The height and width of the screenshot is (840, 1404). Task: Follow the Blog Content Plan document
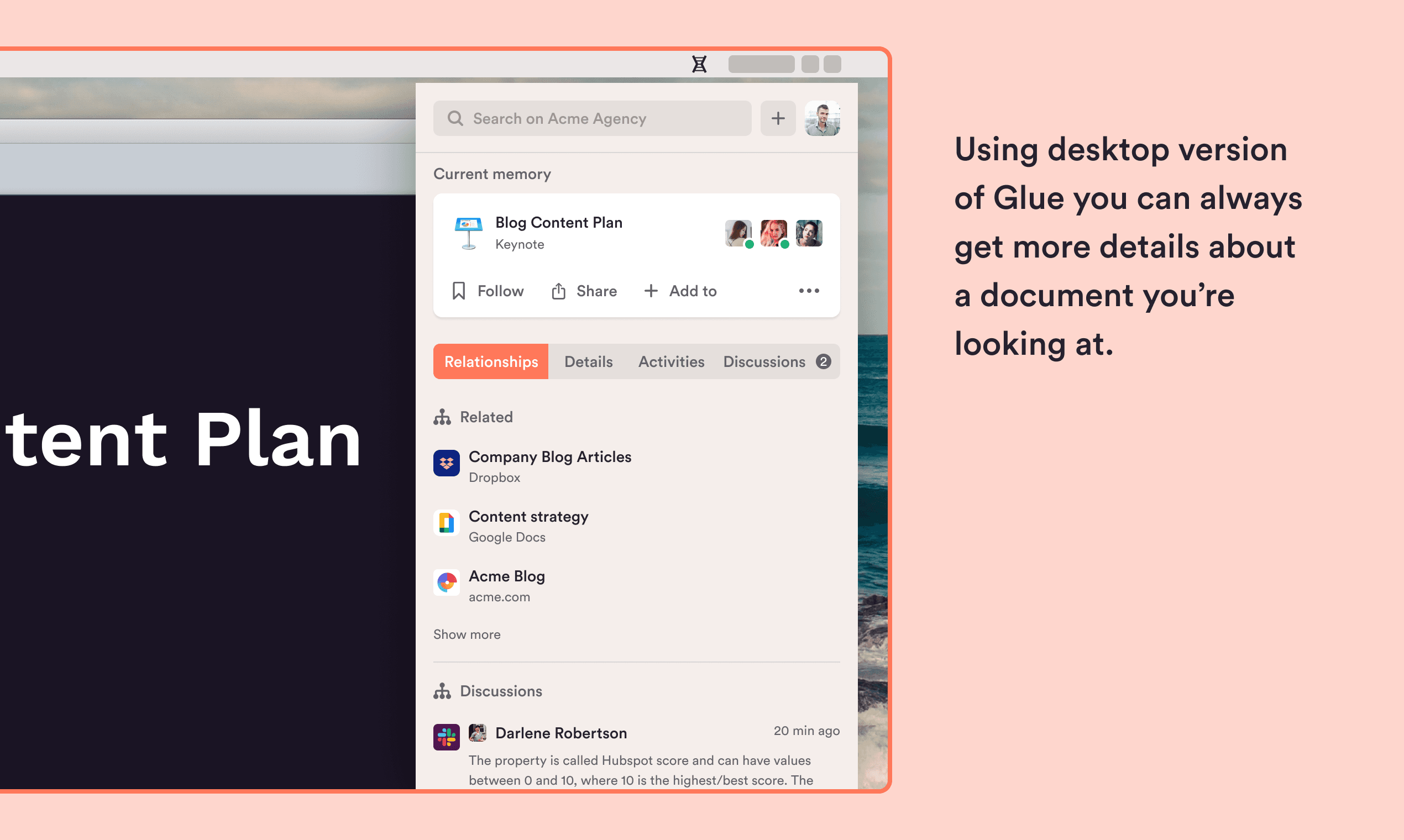488,291
